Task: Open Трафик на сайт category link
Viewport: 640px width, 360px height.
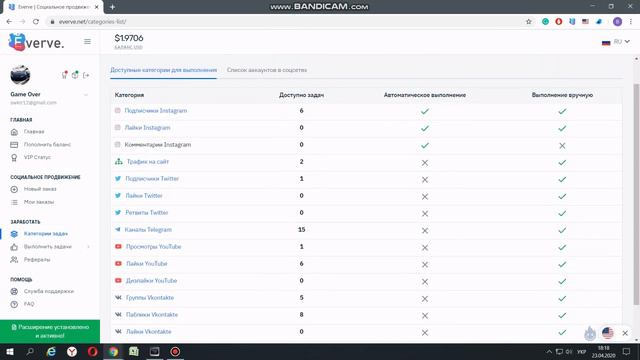Action: click(x=147, y=162)
